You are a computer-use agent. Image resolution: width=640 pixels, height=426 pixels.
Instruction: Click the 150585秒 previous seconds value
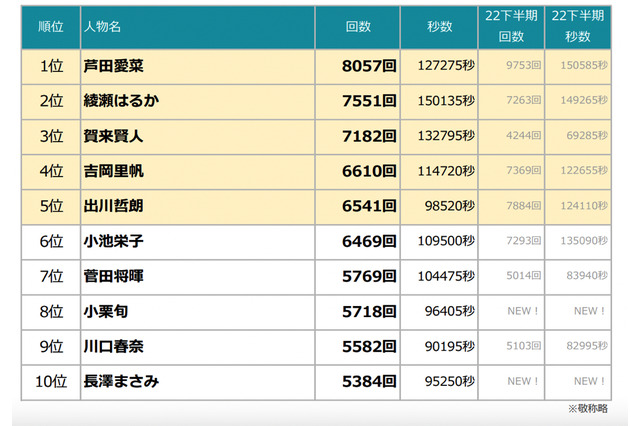584,65
